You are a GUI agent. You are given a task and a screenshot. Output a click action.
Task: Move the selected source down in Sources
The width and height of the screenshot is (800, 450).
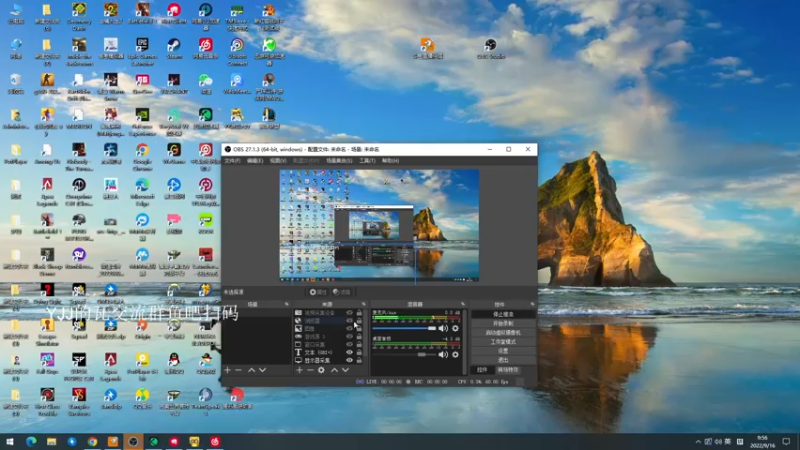(x=345, y=370)
